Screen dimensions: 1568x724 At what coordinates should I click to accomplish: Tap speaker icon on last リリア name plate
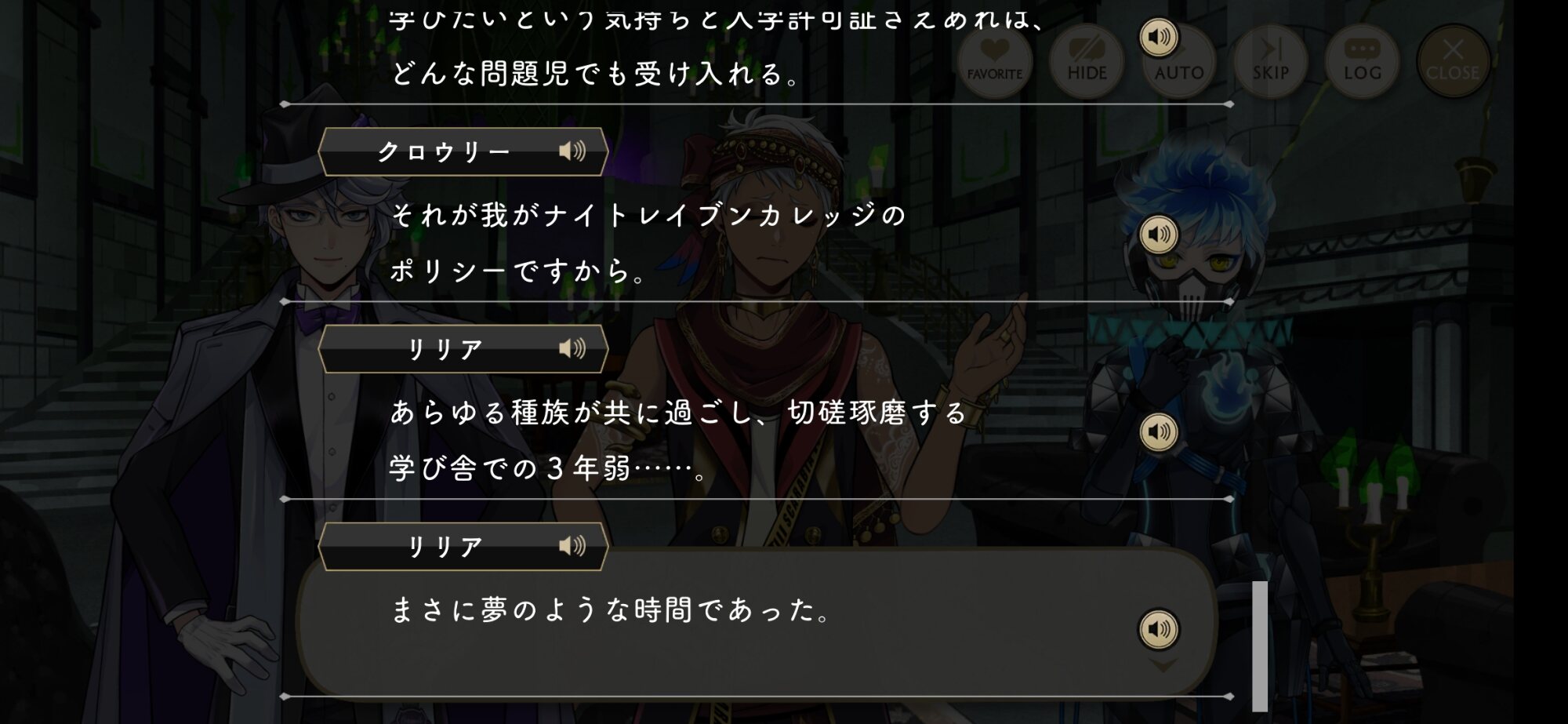point(572,546)
